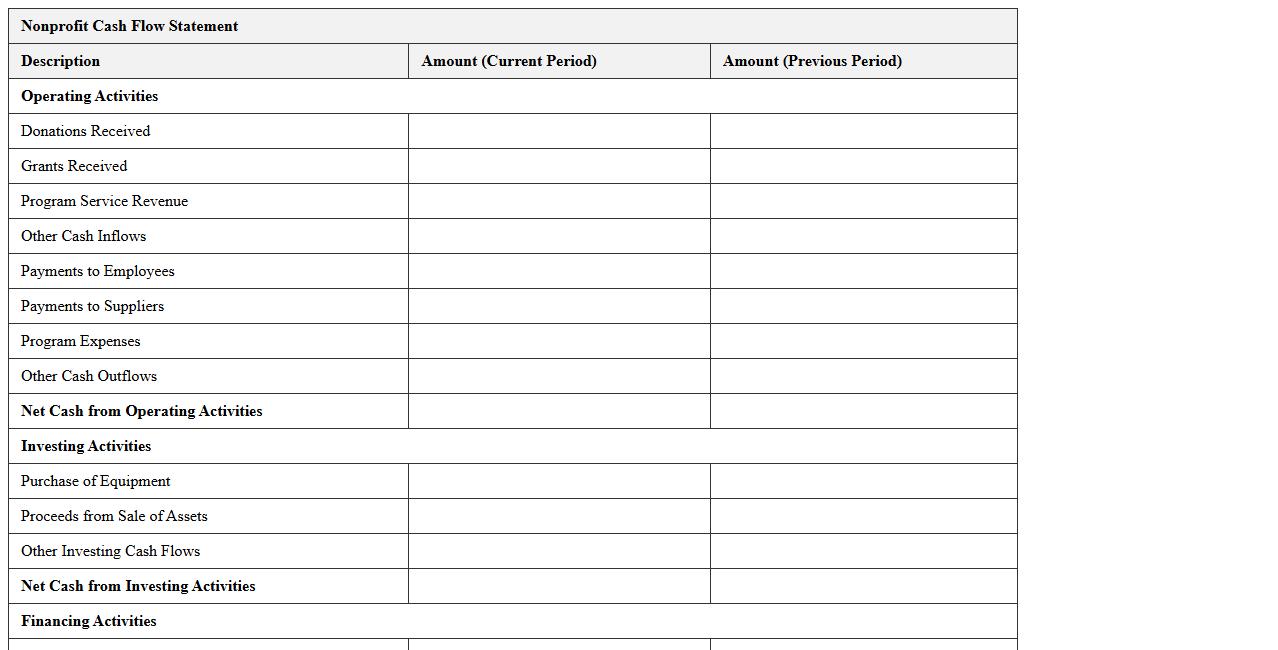The width and height of the screenshot is (1278, 650).
Task: Click the Operating Activities section heading
Action: tap(89, 96)
